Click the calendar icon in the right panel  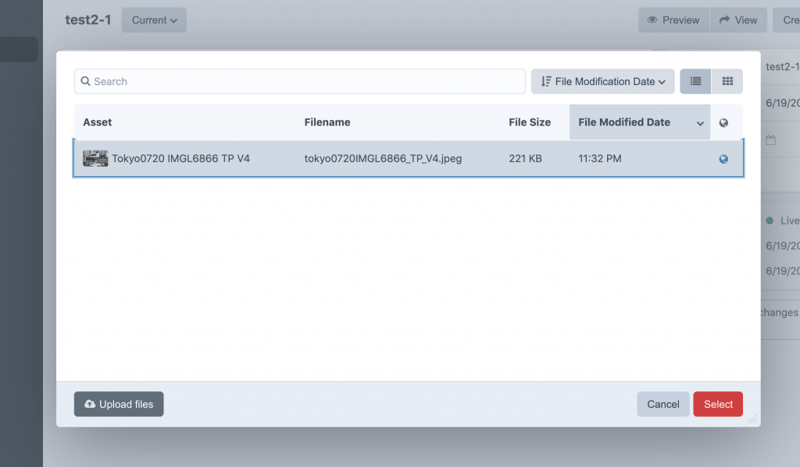click(771, 141)
